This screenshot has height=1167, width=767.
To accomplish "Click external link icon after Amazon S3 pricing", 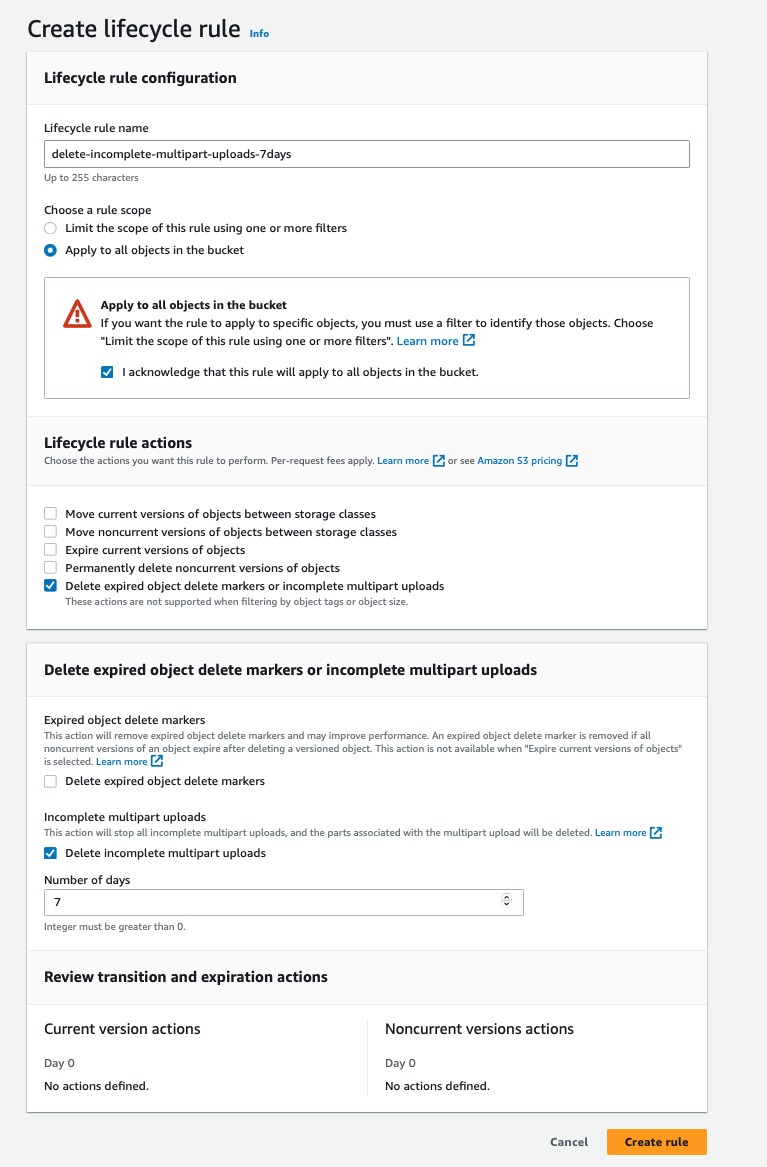I will (x=571, y=460).
